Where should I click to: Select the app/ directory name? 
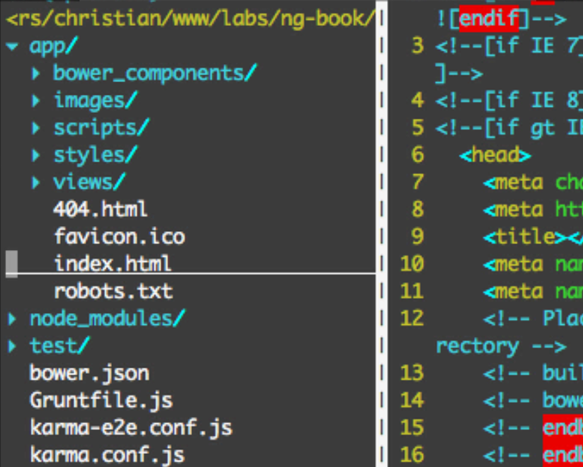point(54,47)
